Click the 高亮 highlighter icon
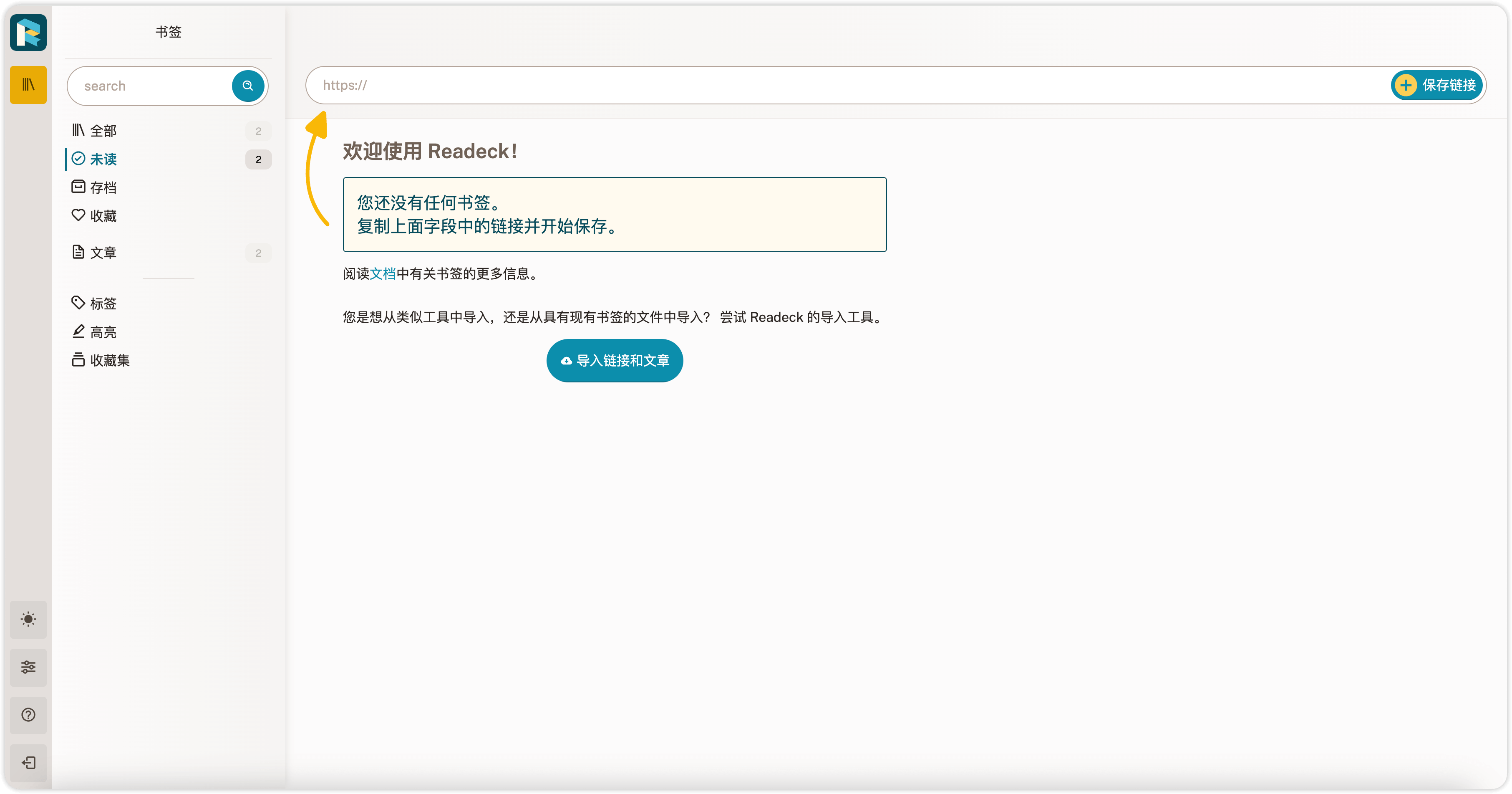The height and width of the screenshot is (794, 1512). (78, 331)
